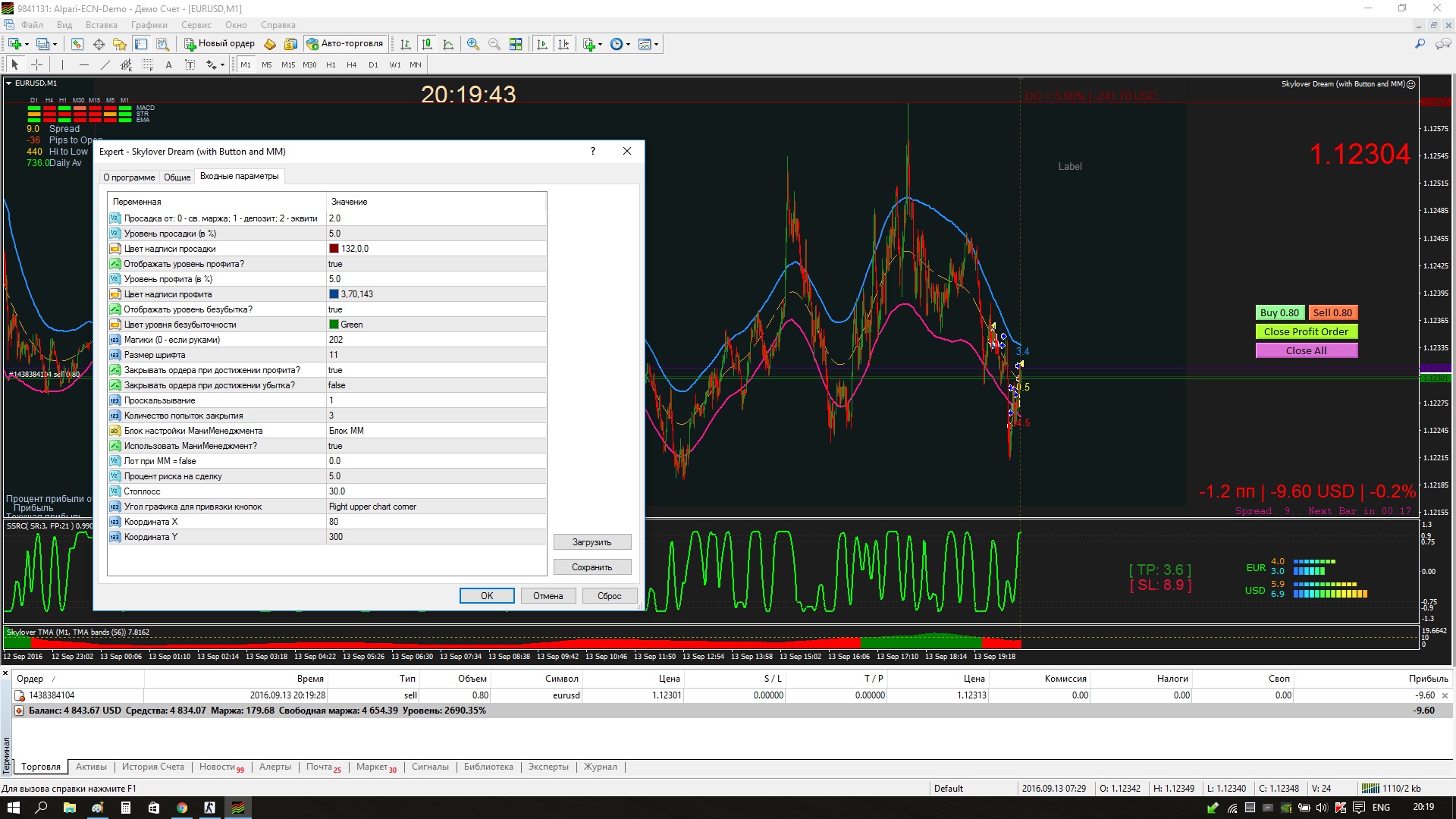This screenshot has width=1456, height=819.
Task: Open the arrows objects dropdown
Action: point(215,64)
